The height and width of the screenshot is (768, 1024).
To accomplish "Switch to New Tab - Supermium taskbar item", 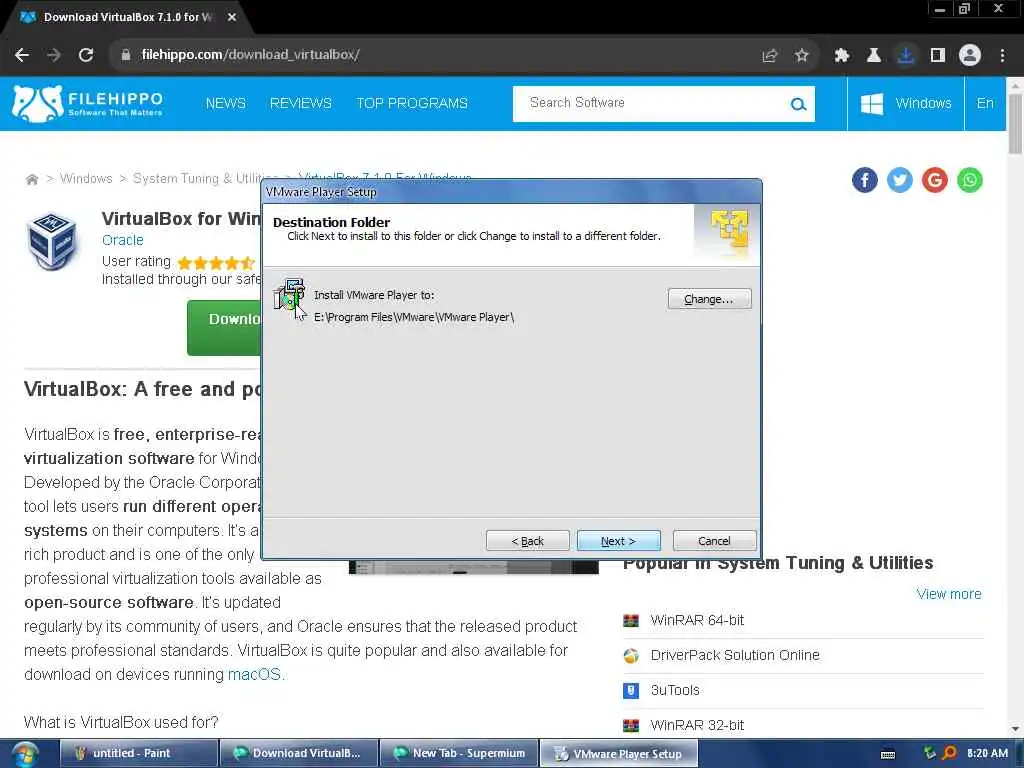I will (x=459, y=753).
